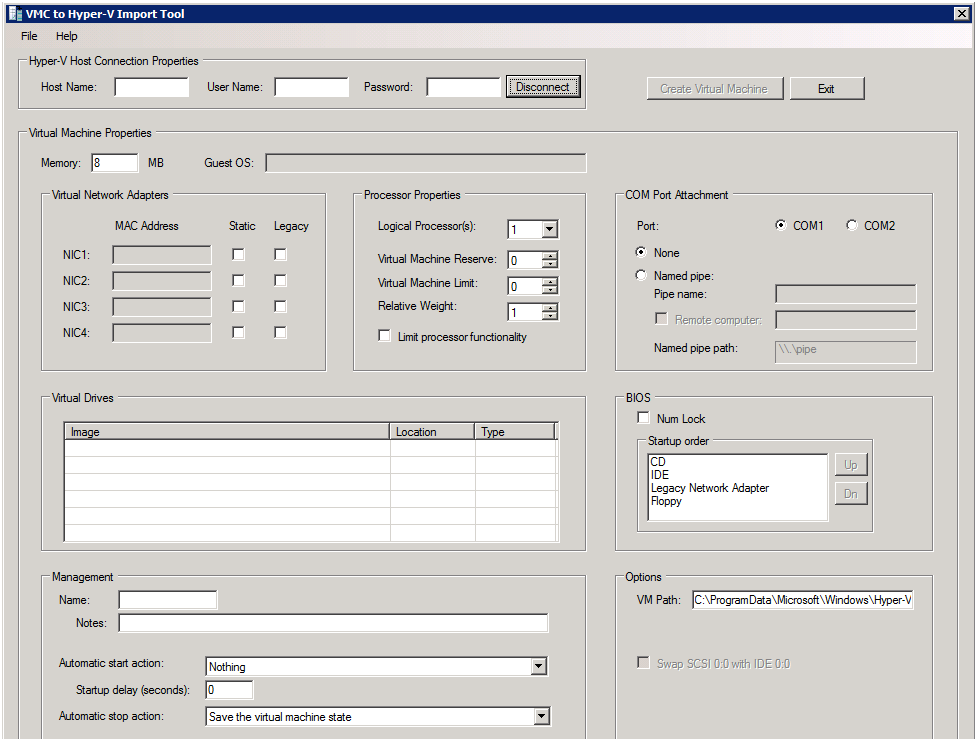
Task: Click the Guest OS field
Action: pos(426,163)
